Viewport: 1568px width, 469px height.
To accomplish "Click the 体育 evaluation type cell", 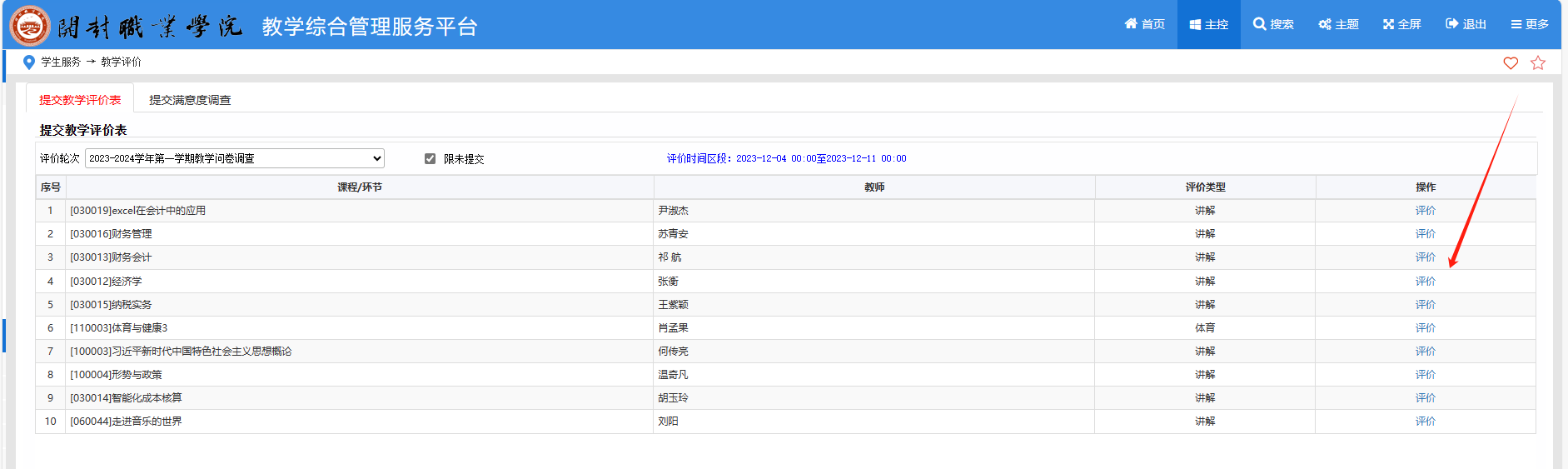I will pos(1205,328).
